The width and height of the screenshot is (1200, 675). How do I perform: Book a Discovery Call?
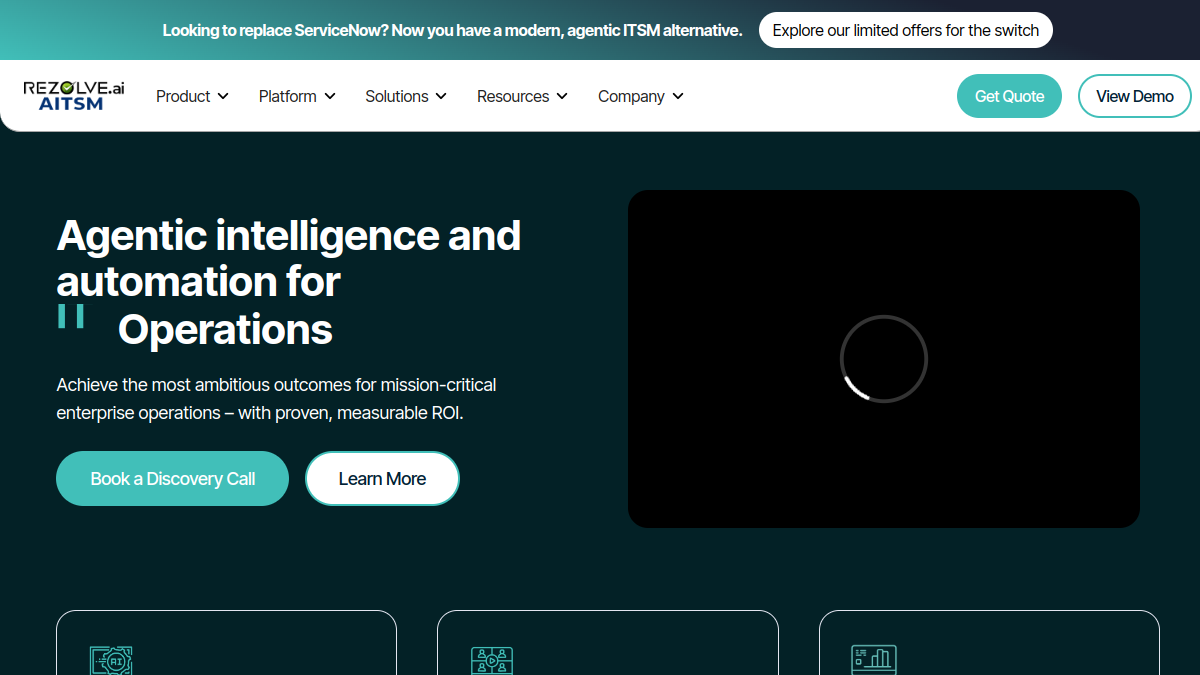[172, 478]
